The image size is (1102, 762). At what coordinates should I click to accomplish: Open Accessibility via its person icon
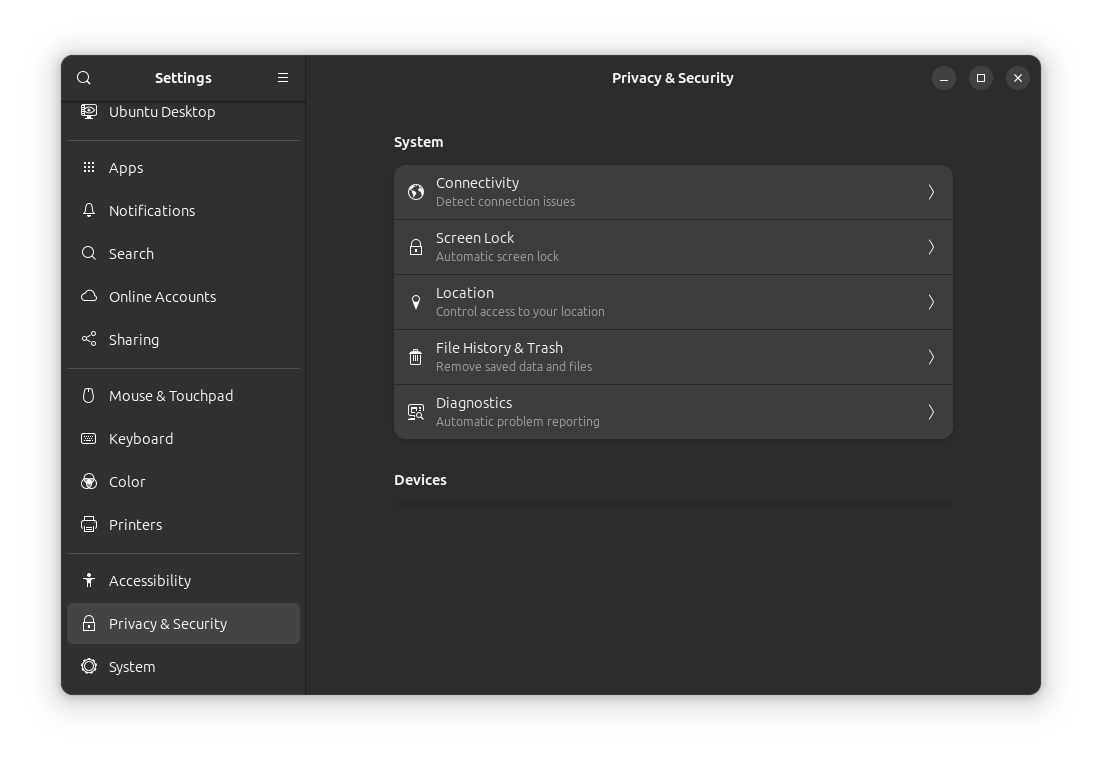point(88,580)
